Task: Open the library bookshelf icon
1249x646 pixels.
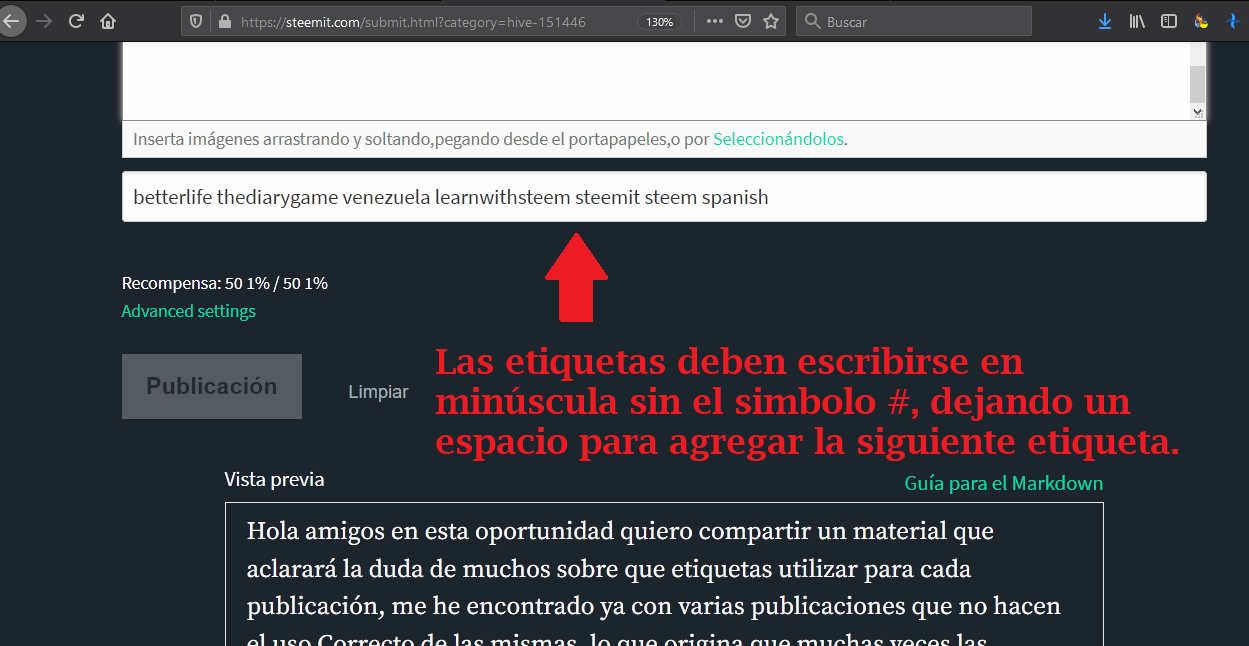Action: click(1137, 21)
